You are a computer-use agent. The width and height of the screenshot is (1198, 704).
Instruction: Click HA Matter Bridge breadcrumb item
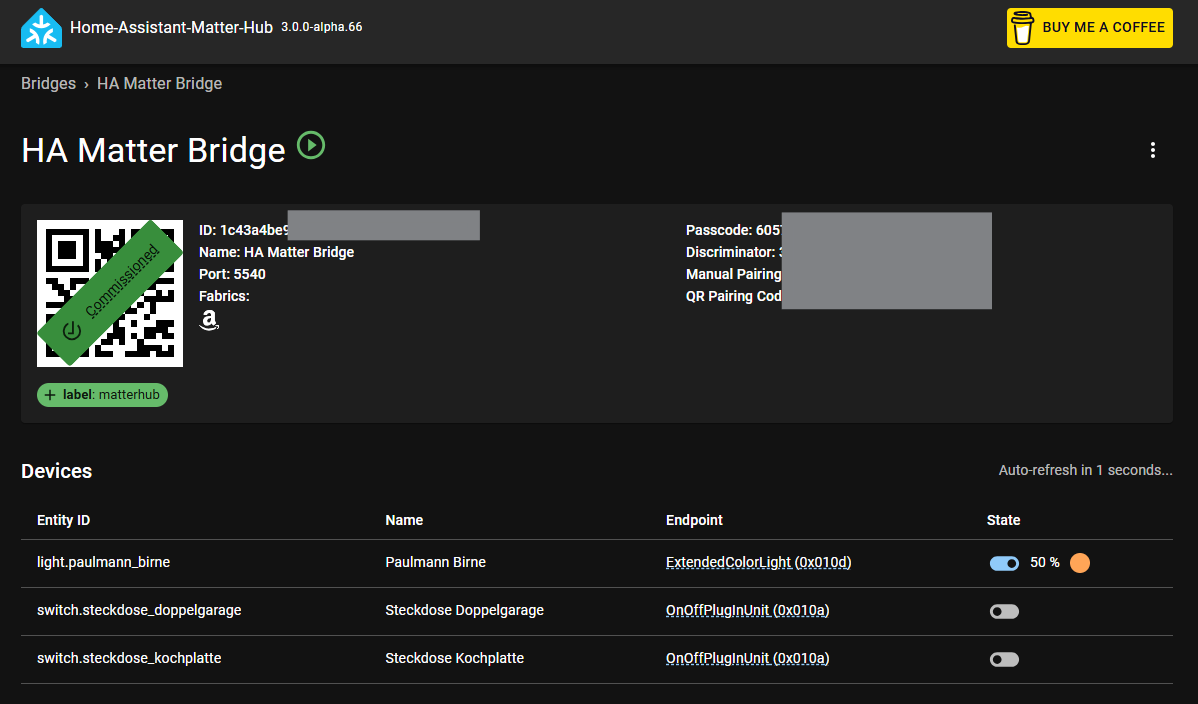160,83
